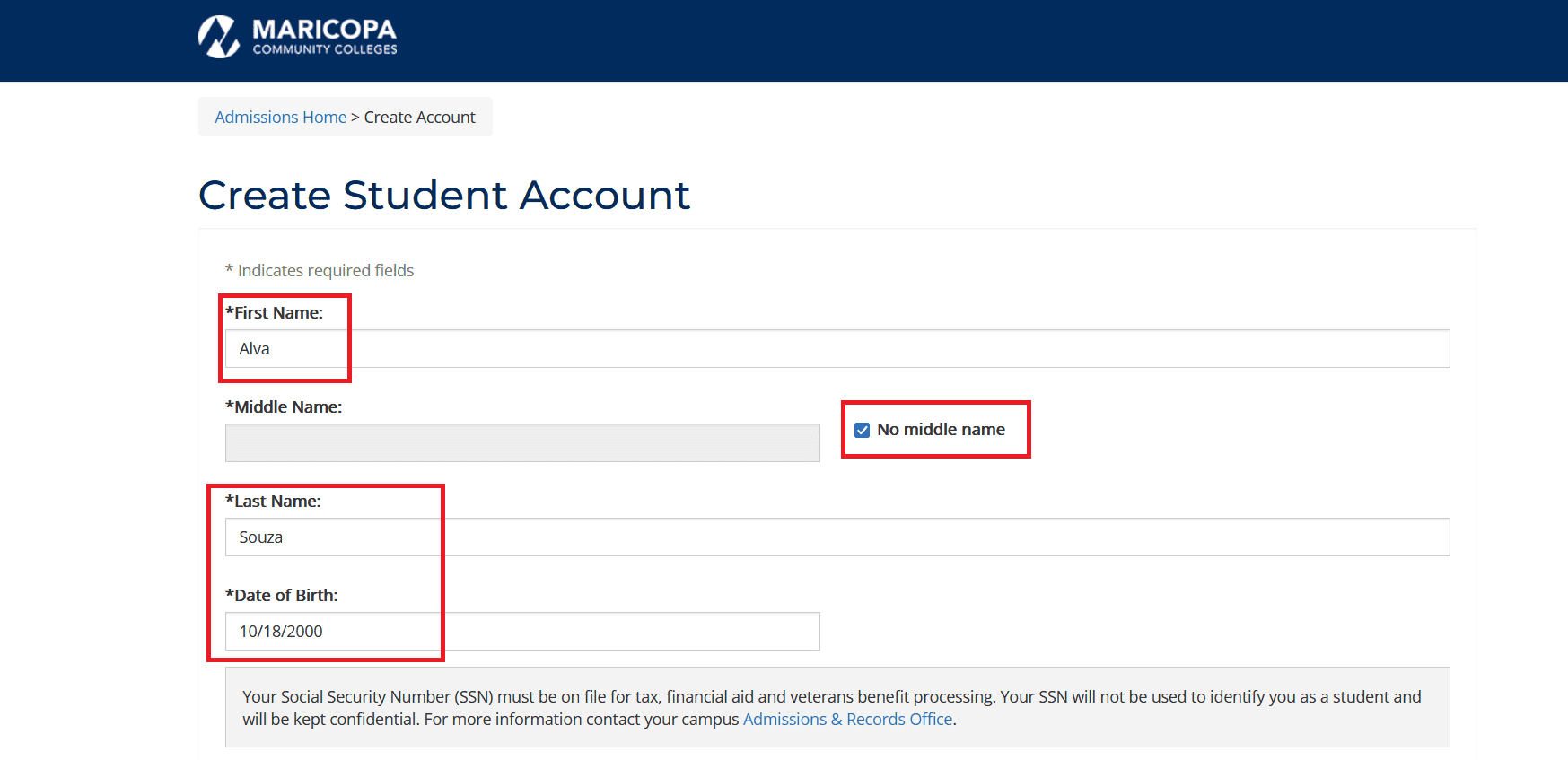Click the Maricopa circular logo icon
The image size is (1568, 760).
(x=218, y=38)
